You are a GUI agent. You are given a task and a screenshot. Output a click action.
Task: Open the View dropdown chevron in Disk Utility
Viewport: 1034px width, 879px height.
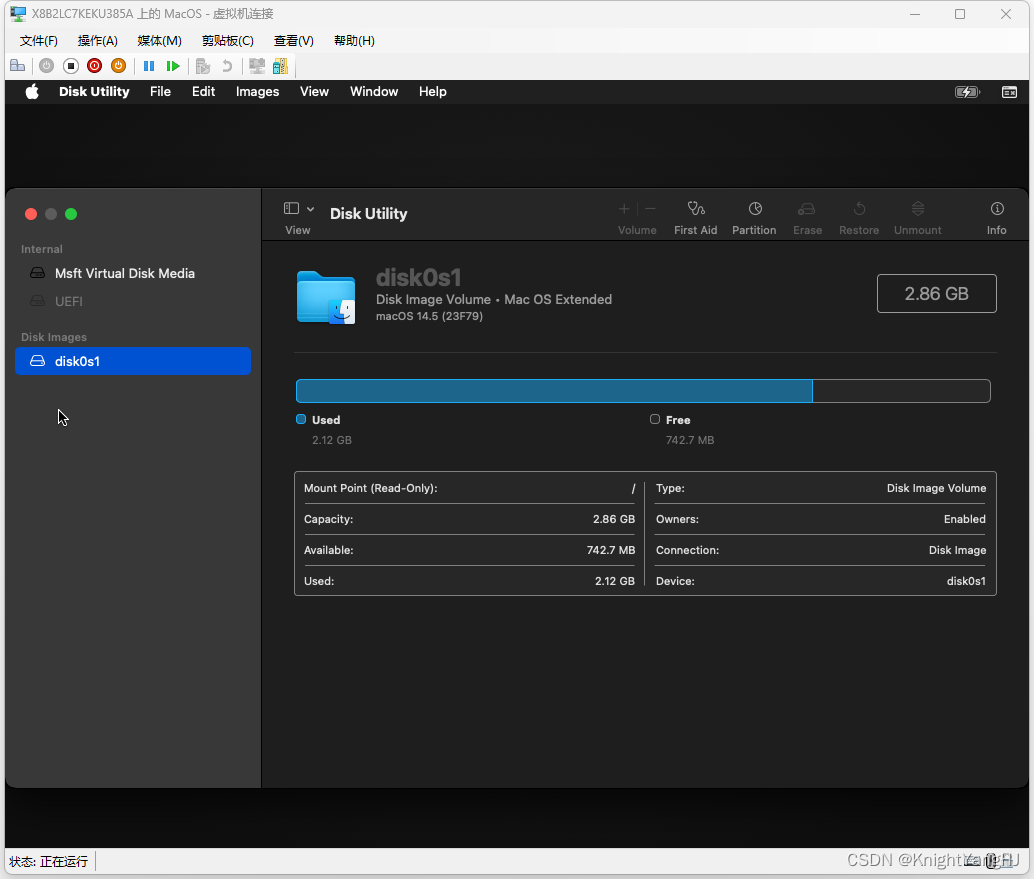(311, 209)
